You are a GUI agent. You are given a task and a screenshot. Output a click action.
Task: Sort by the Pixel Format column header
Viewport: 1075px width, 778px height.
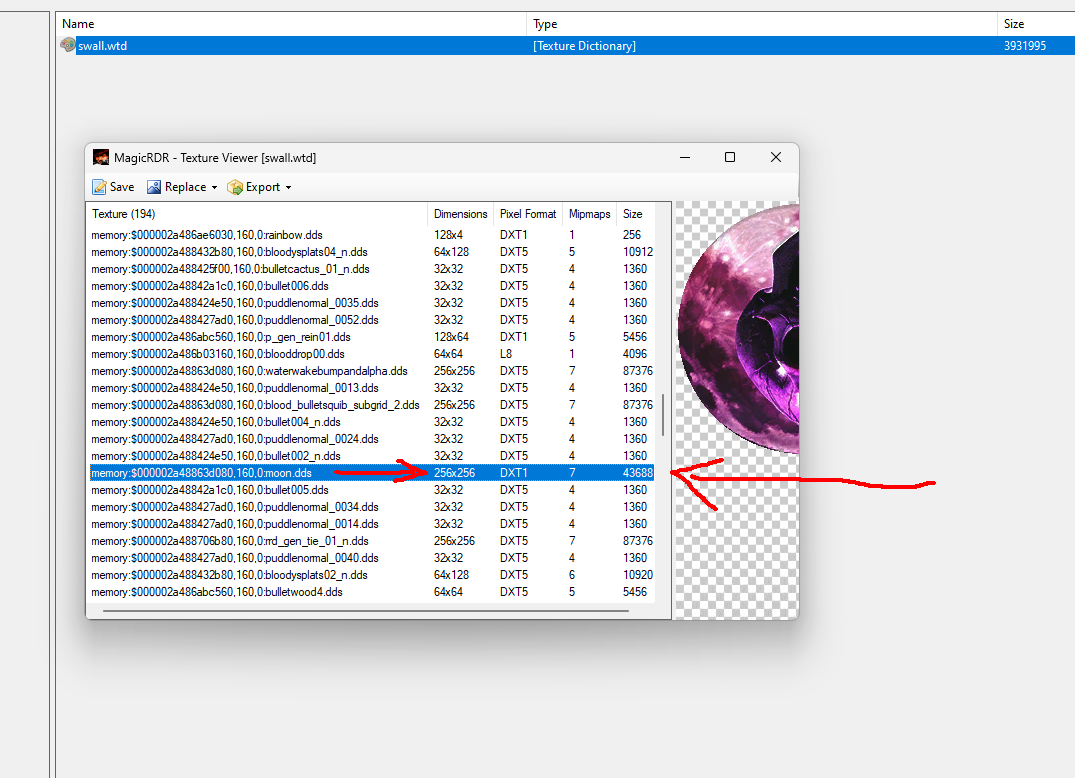tap(528, 214)
